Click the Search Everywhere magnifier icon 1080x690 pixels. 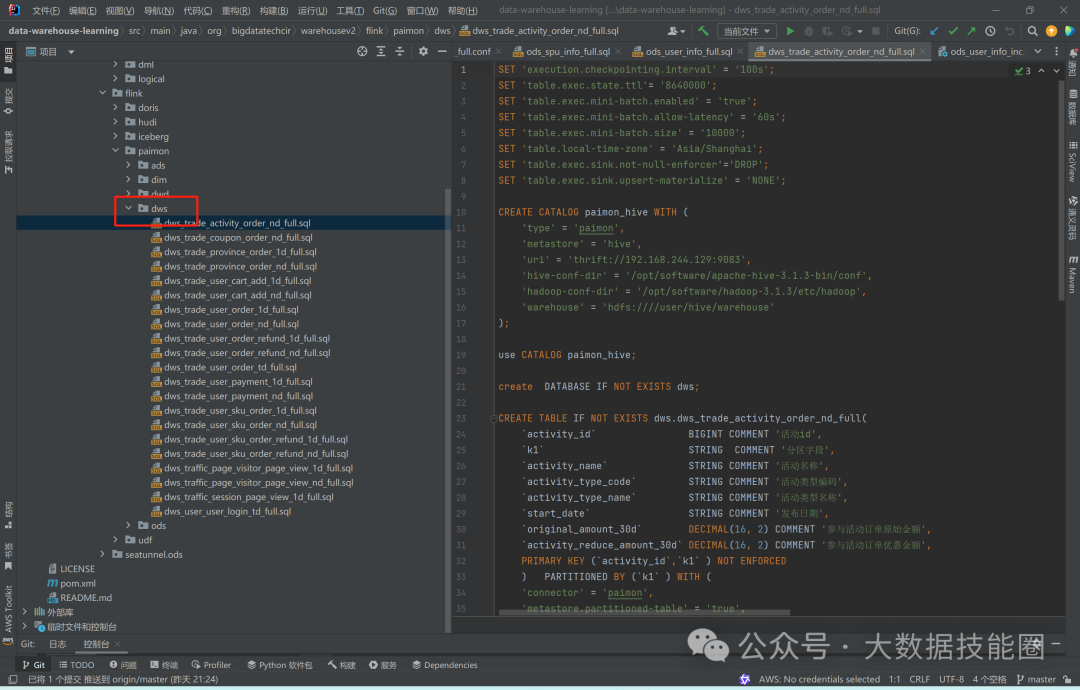coord(1032,31)
